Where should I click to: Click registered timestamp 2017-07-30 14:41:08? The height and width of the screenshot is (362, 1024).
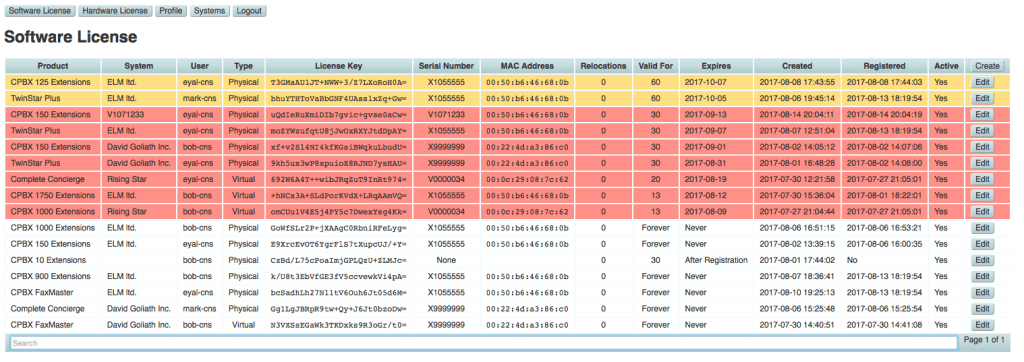click(884, 325)
